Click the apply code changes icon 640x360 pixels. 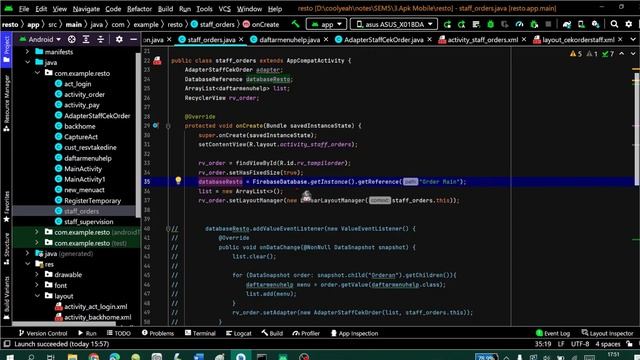coord(476,24)
